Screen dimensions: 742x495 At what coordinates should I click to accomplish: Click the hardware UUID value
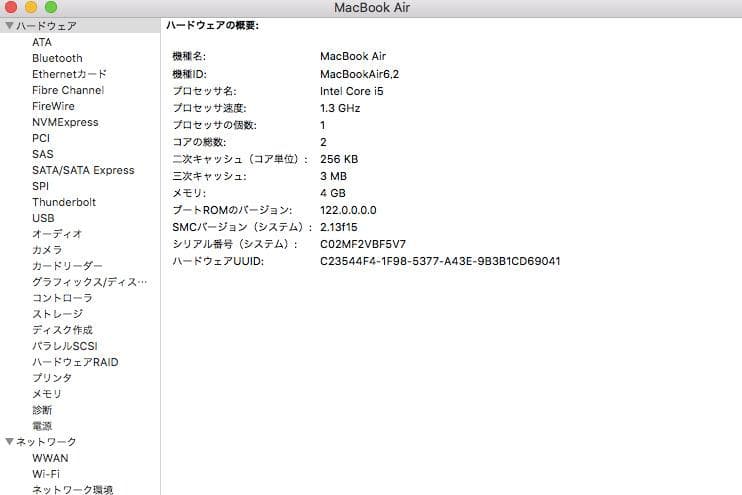pos(440,261)
